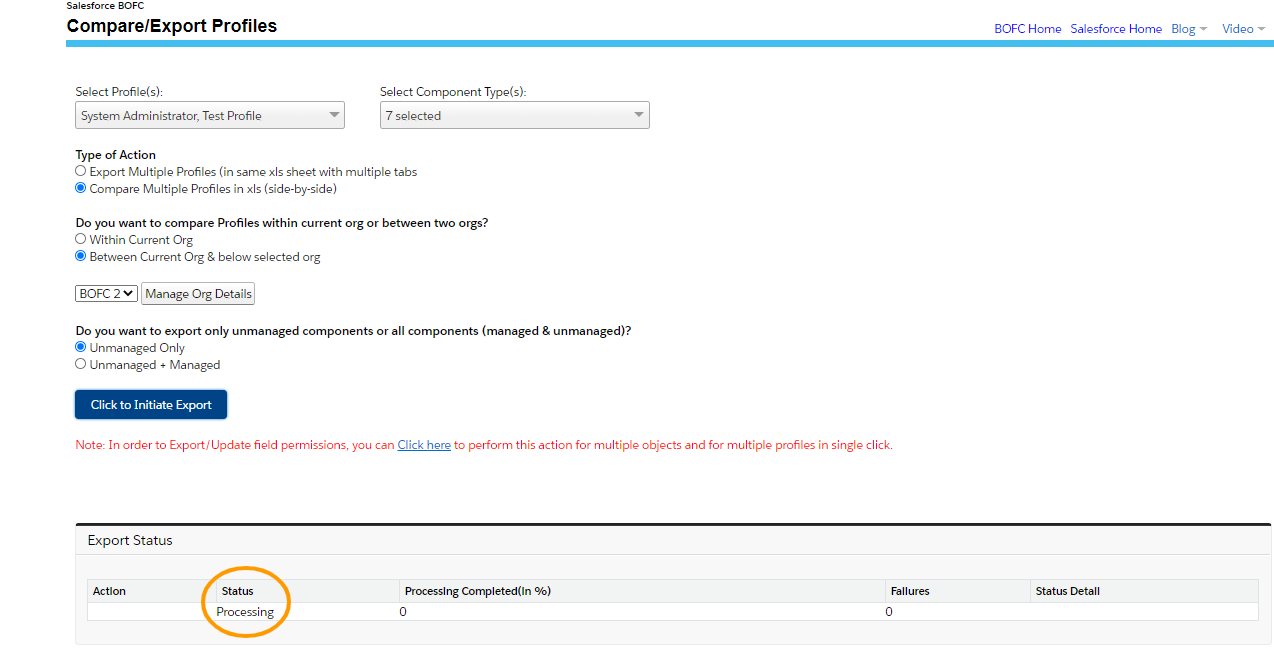This screenshot has width=1274, height=648.
Task: Select Compare Multiple Profiles in xls radio
Action: point(81,188)
